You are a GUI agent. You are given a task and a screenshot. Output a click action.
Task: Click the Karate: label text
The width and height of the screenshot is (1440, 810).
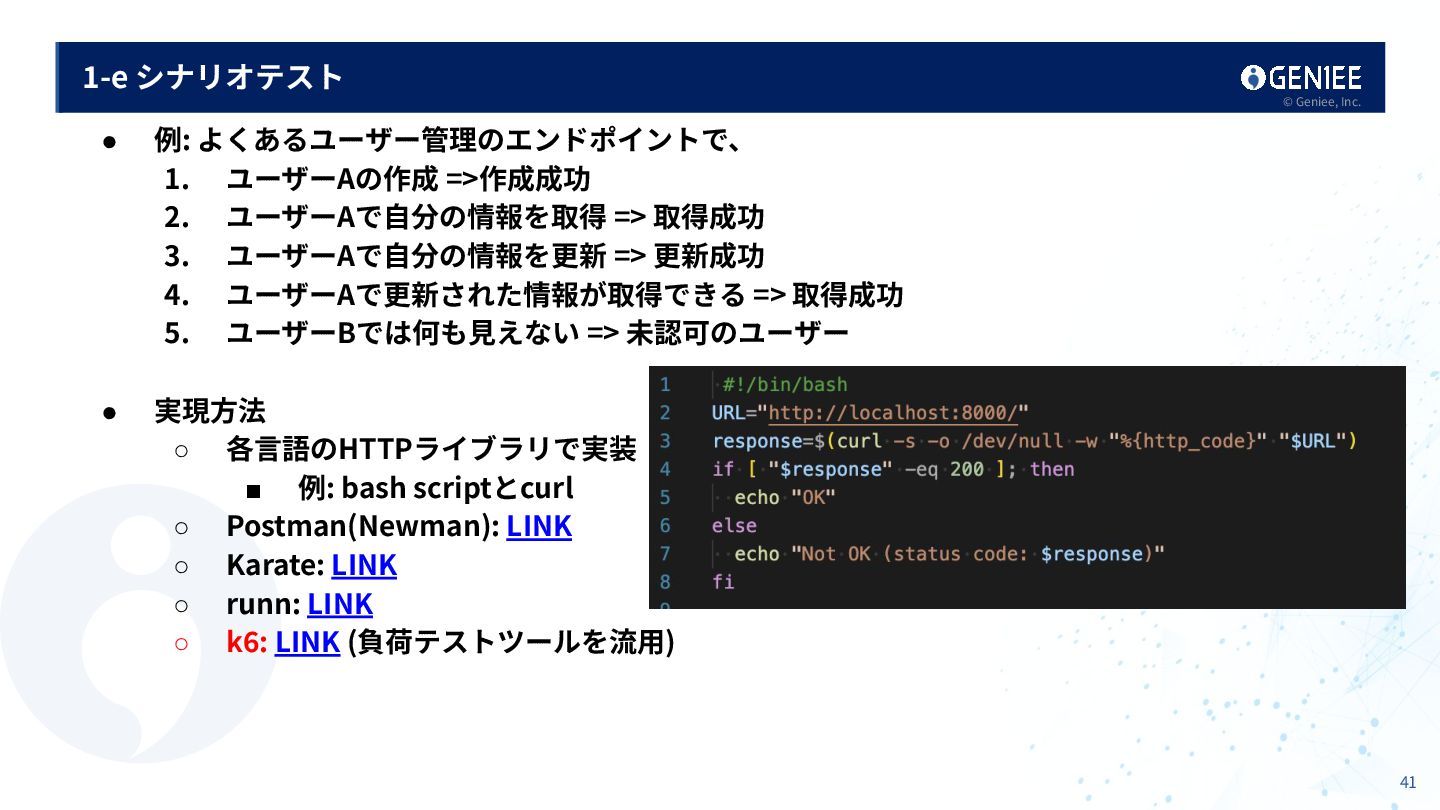pos(276,565)
